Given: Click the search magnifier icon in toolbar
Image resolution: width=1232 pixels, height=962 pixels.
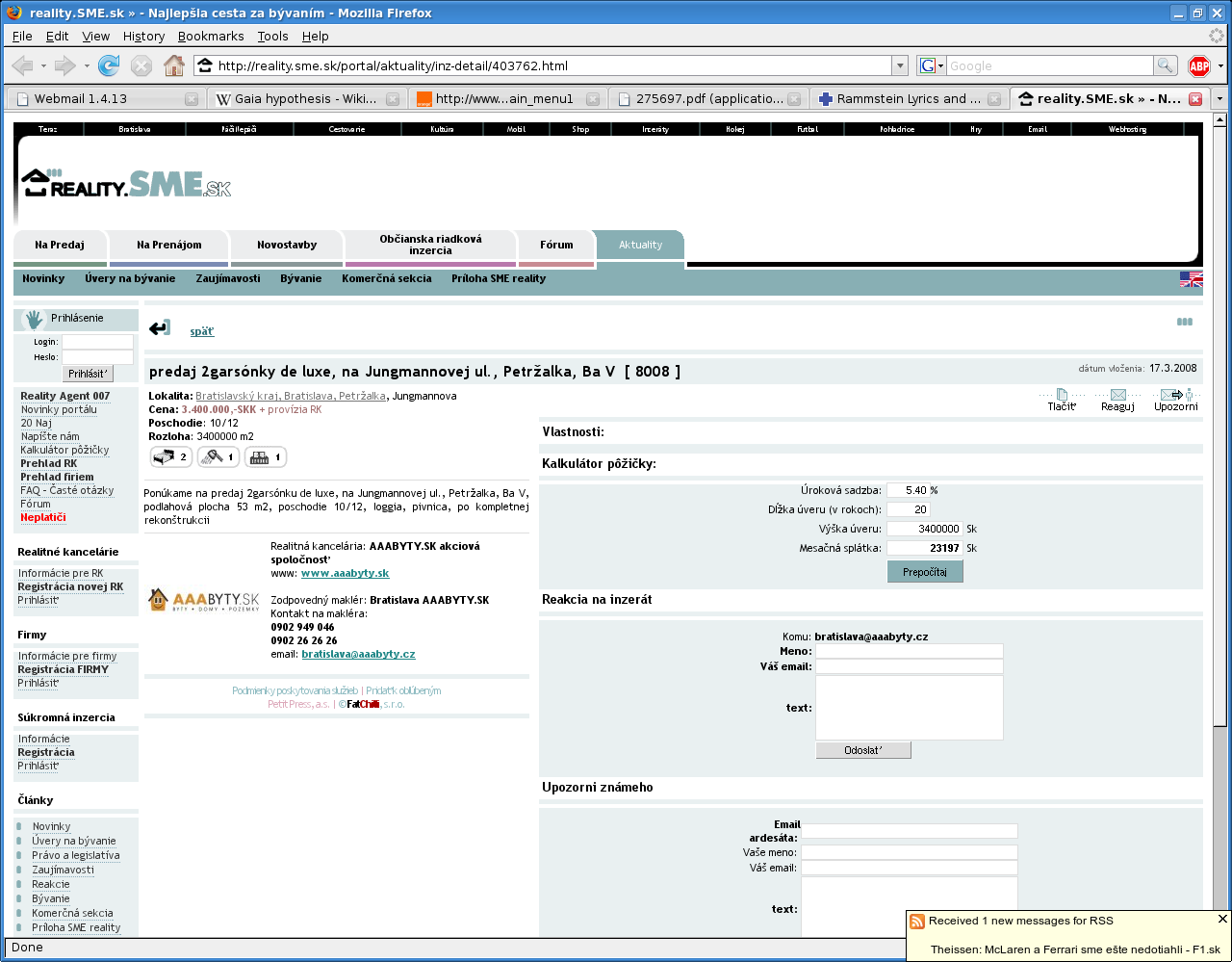Looking at the screenshot, I should click(x=1165, y=65).
